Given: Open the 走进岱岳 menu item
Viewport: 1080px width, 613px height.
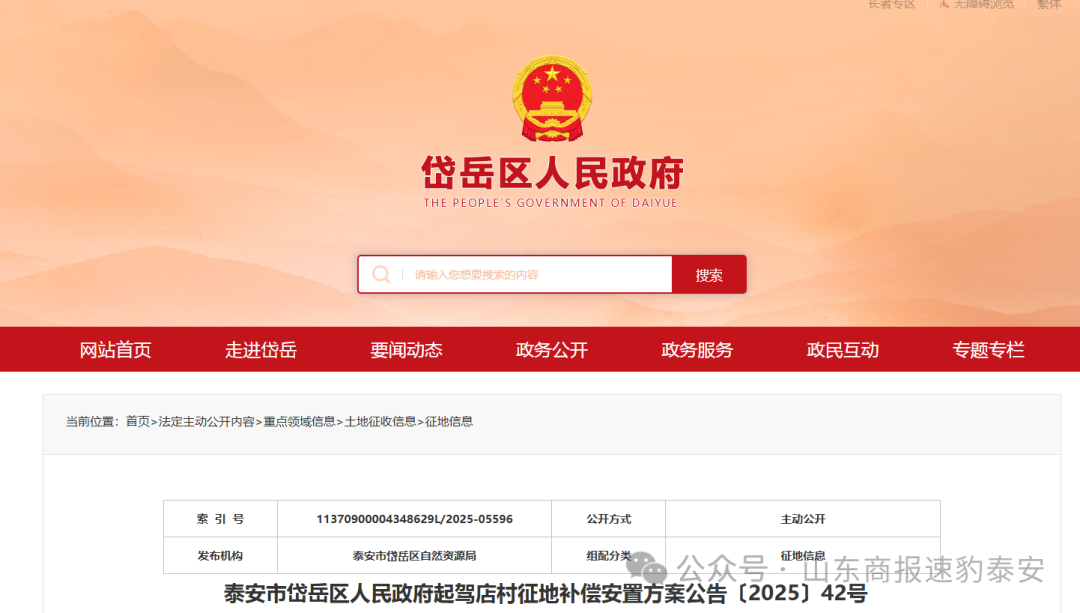Looking at the screenshot, I should click(x=261, y=350).
